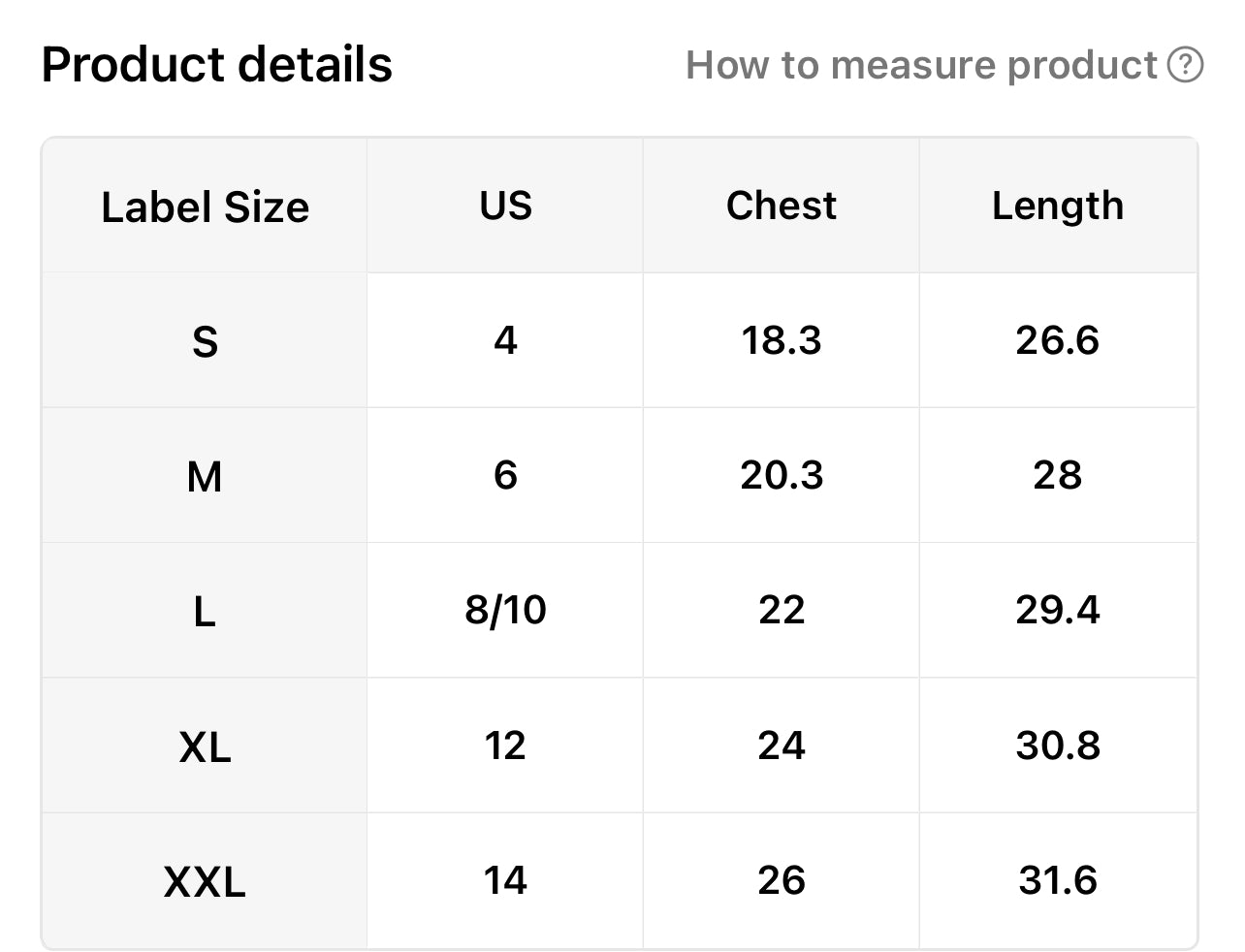Click the US size 14 cell
This screenshot has height=952, width=1245.
505,880
